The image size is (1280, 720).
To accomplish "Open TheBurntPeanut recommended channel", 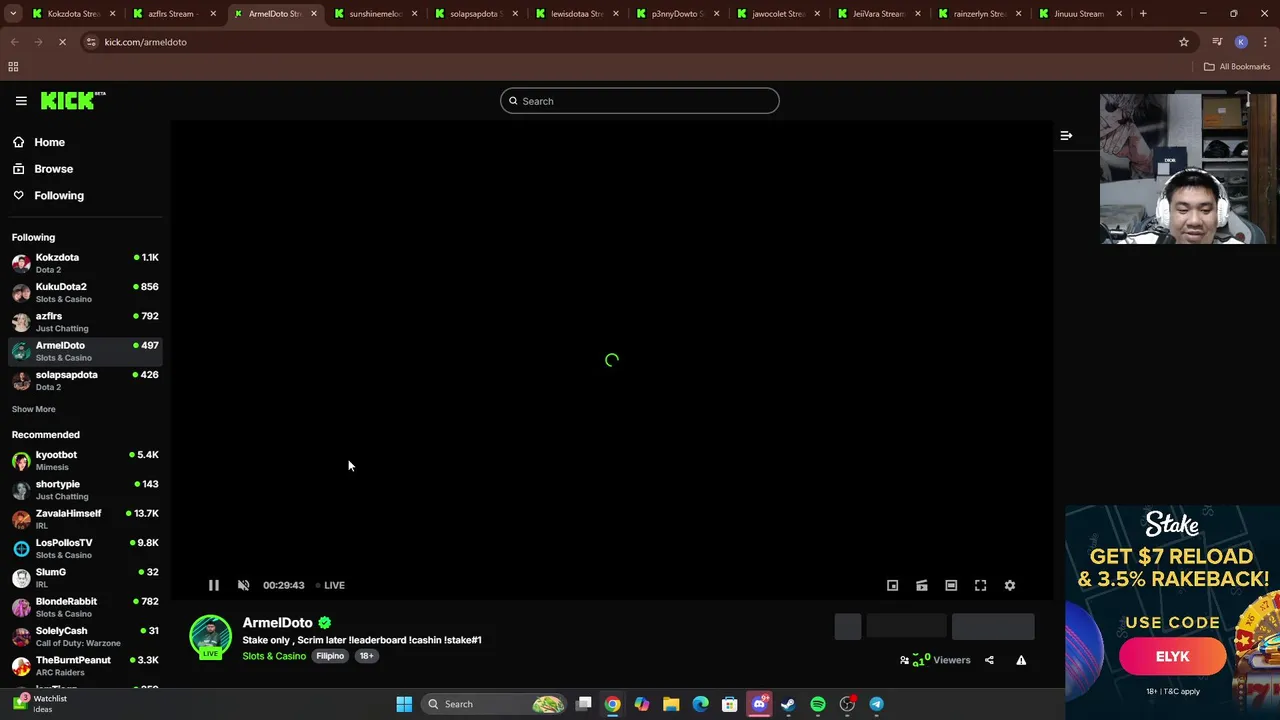I will tap(85, 665).
